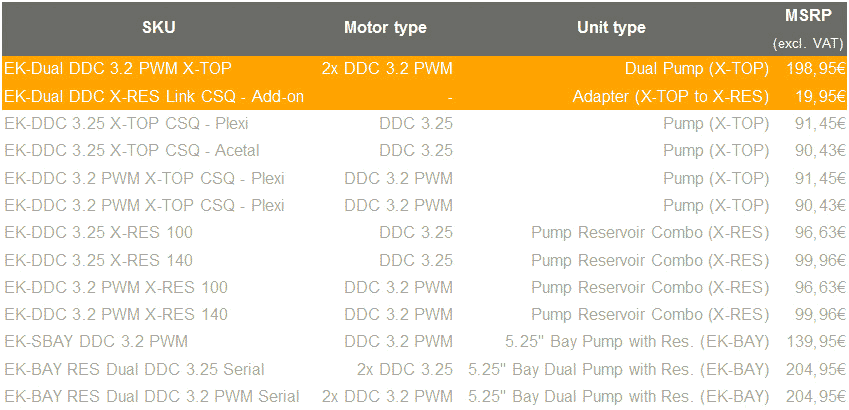Select the Dual Pump (X-TOP) unit type cell
This screenshot has width=849, height=410.
696,69
